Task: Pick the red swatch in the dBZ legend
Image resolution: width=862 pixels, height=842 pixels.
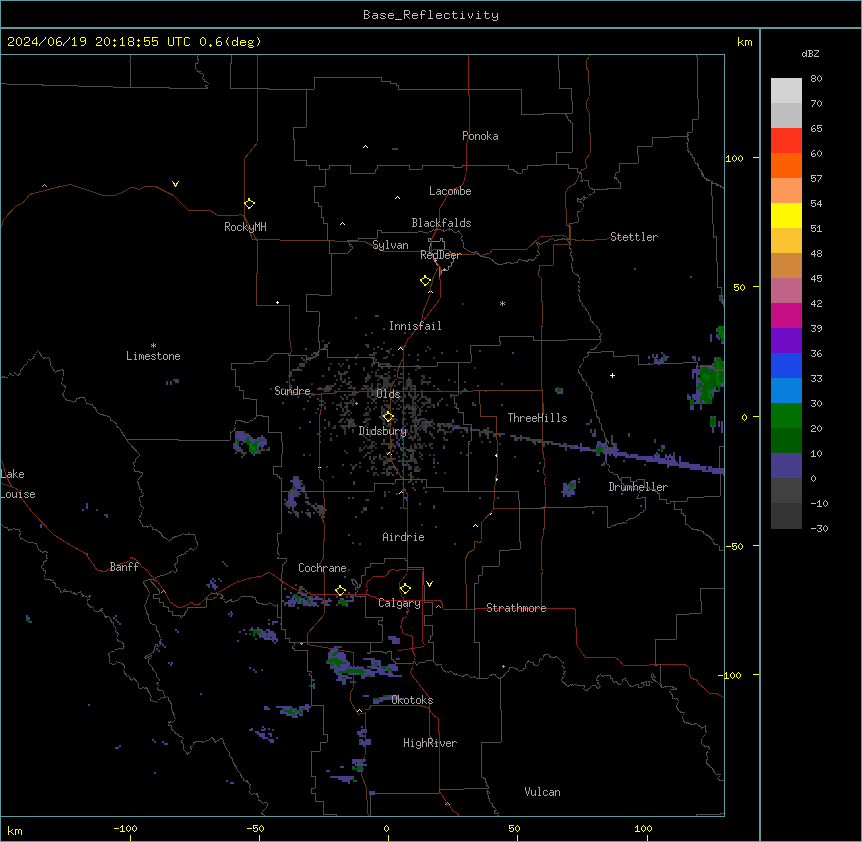Action: tap(786, 140)
